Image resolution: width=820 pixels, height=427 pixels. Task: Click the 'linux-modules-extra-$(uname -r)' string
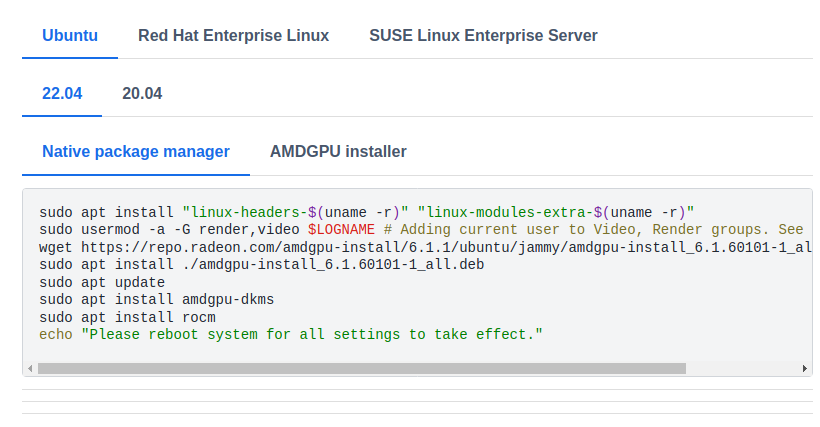coord(555,212)
